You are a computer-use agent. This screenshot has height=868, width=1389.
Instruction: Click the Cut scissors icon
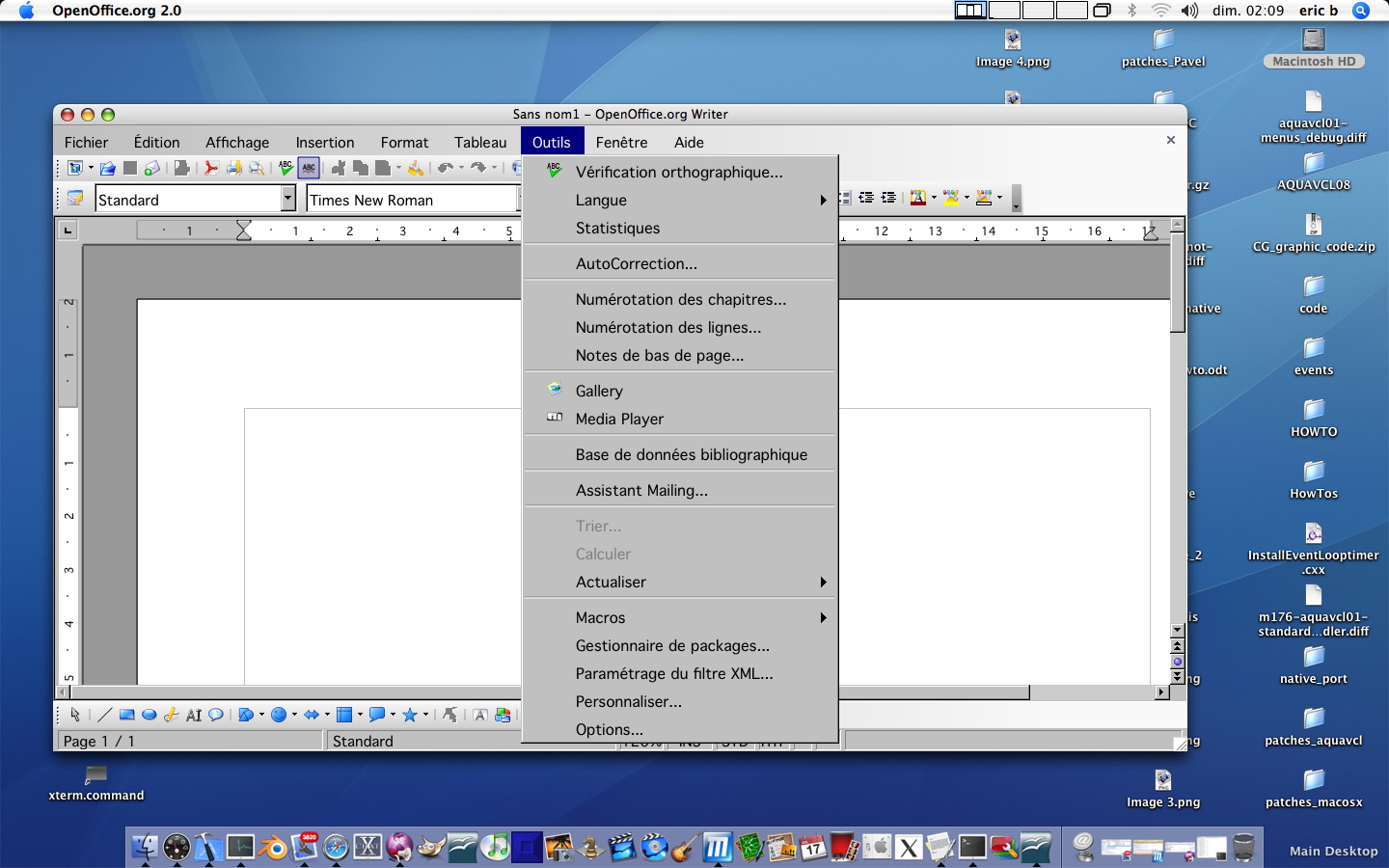(338, 168)
